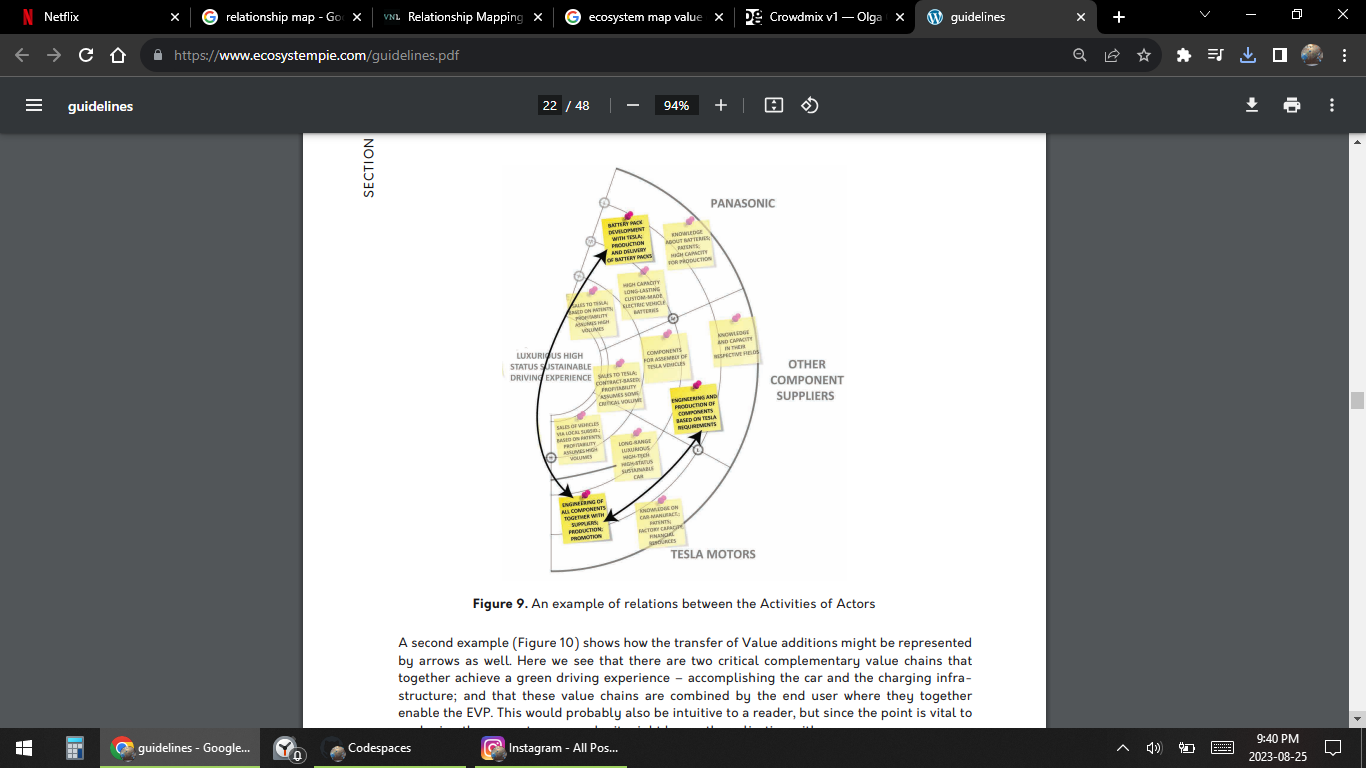Print the PDF document
1366x768 pixels.
point(1292,105)
